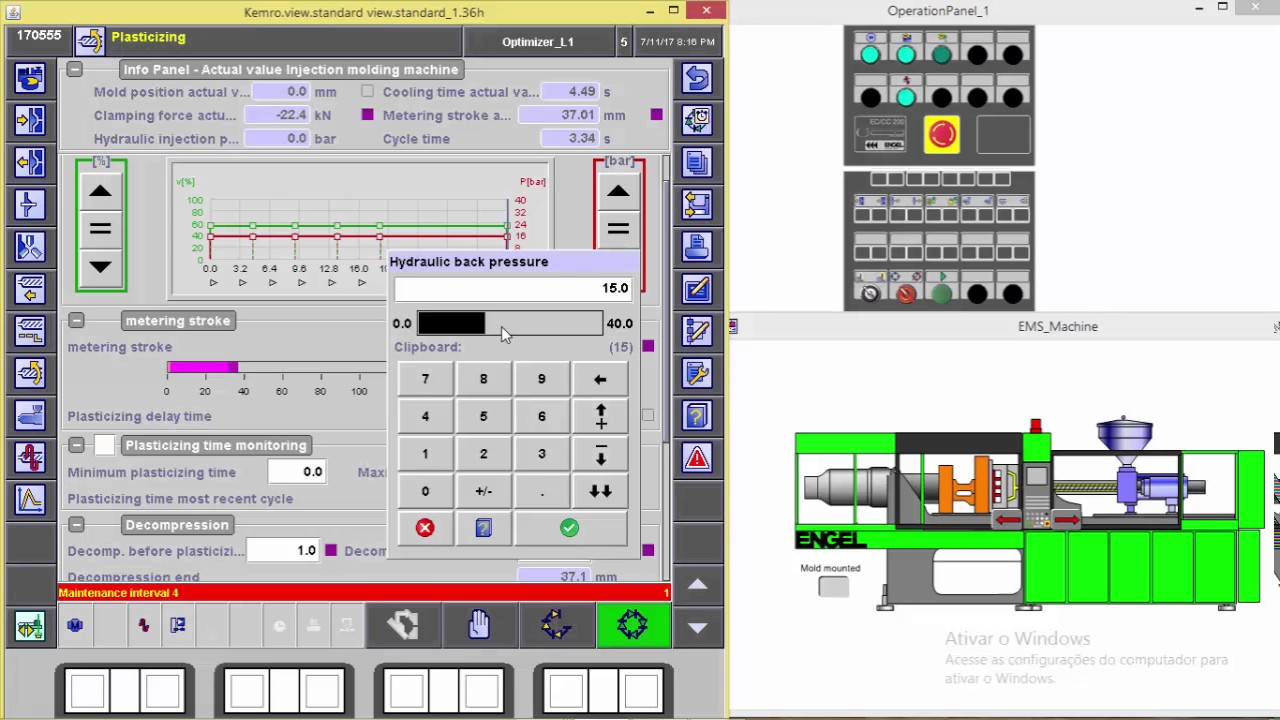Open the wrench setup icon in right sidebar
This screenshot has width=1280, height=720.
(x=697, y=373)
